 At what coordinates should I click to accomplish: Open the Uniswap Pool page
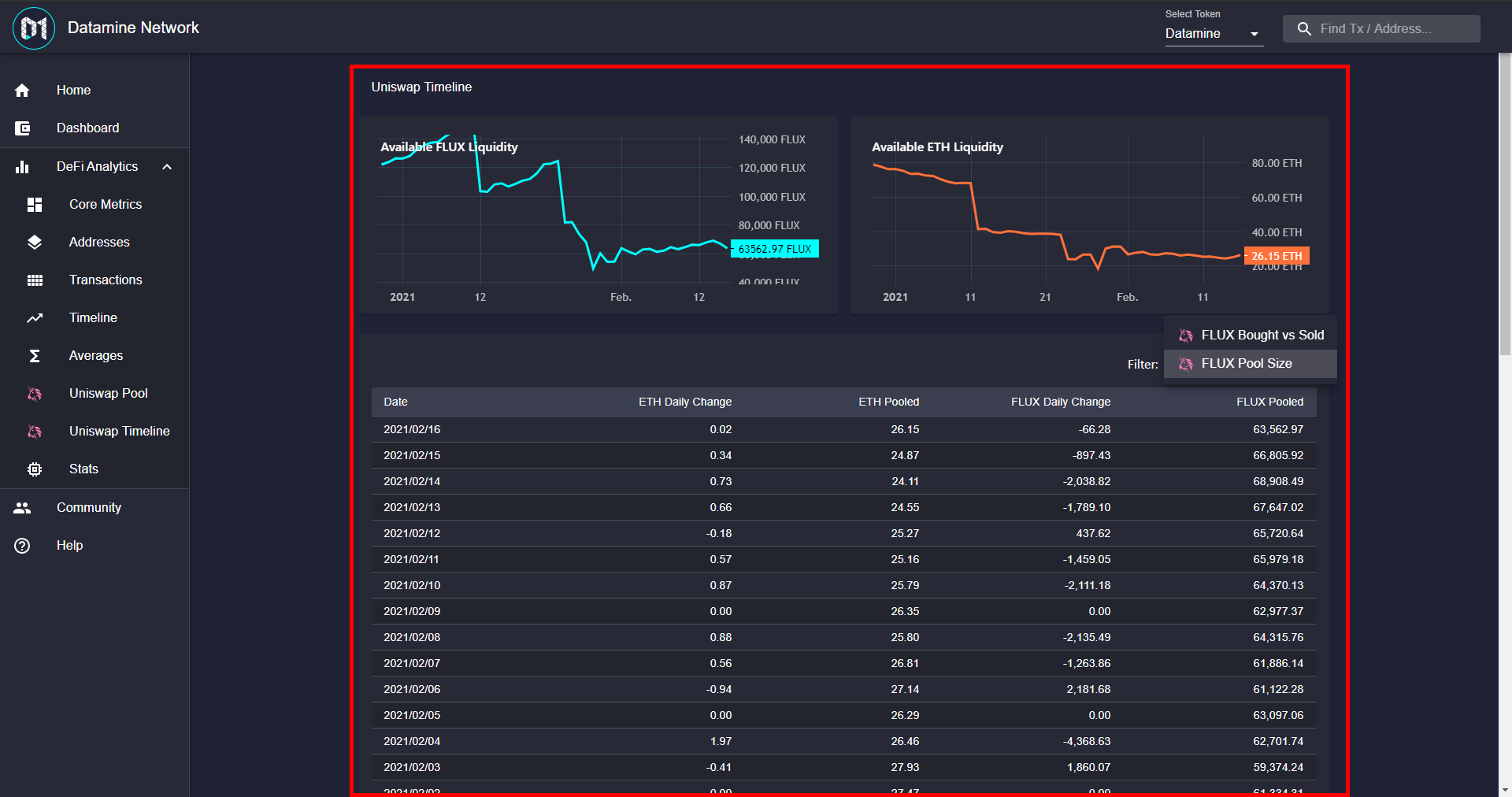coord(94,394)
